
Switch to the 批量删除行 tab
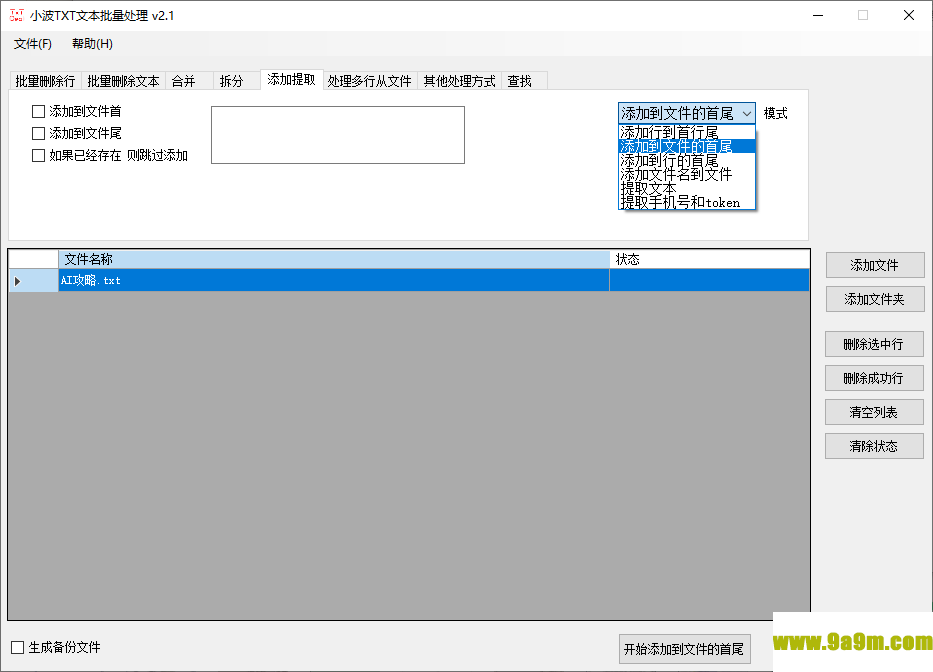(45, 81)
